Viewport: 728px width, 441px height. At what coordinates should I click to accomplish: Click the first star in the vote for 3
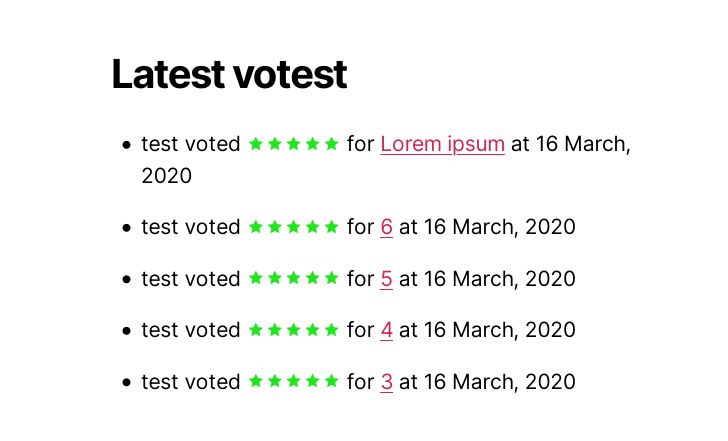256,382
